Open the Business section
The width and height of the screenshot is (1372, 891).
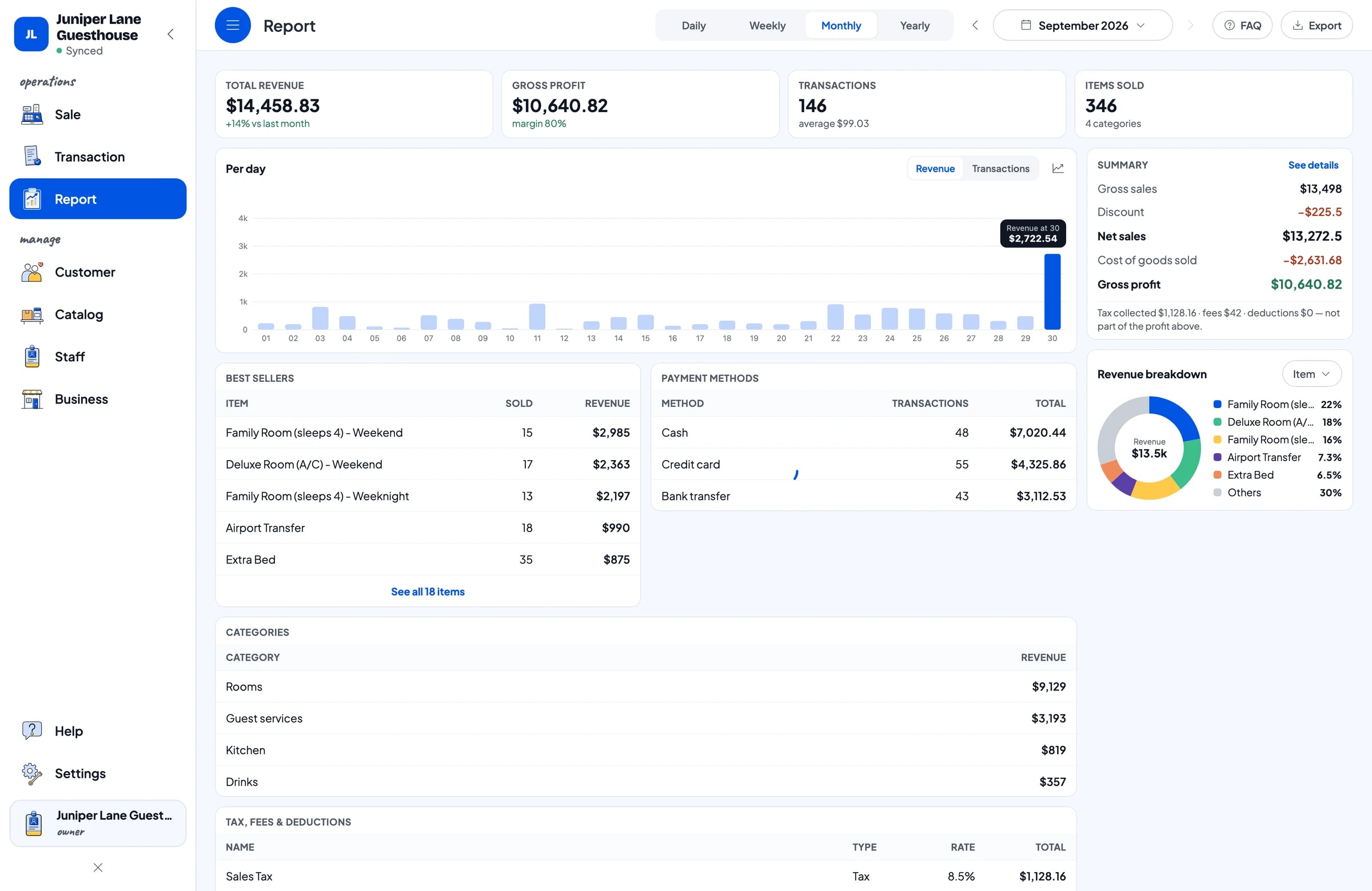click(x=98, y=399)
